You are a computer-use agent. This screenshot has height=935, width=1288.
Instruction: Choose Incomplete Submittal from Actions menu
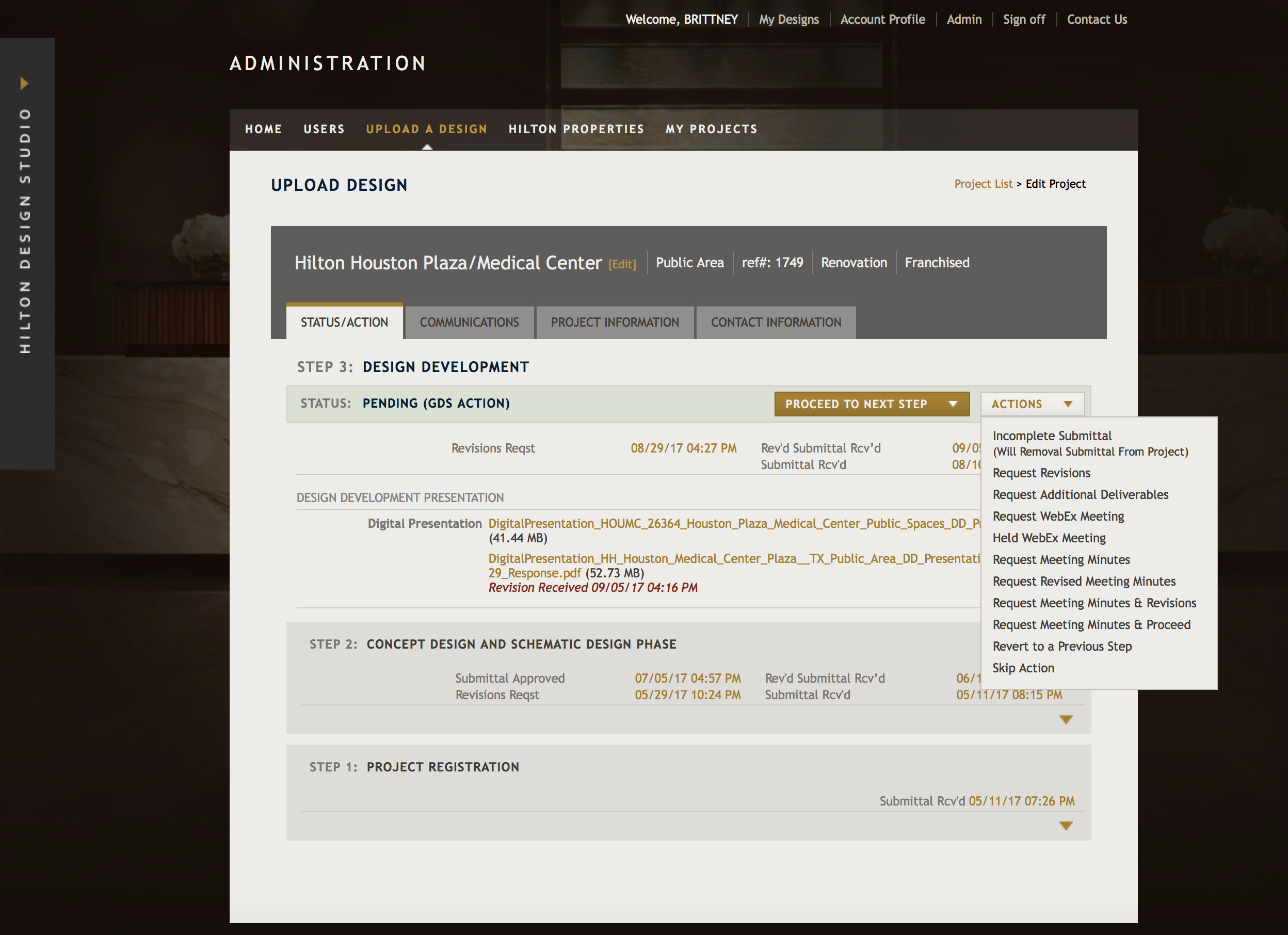point(1090,443)
